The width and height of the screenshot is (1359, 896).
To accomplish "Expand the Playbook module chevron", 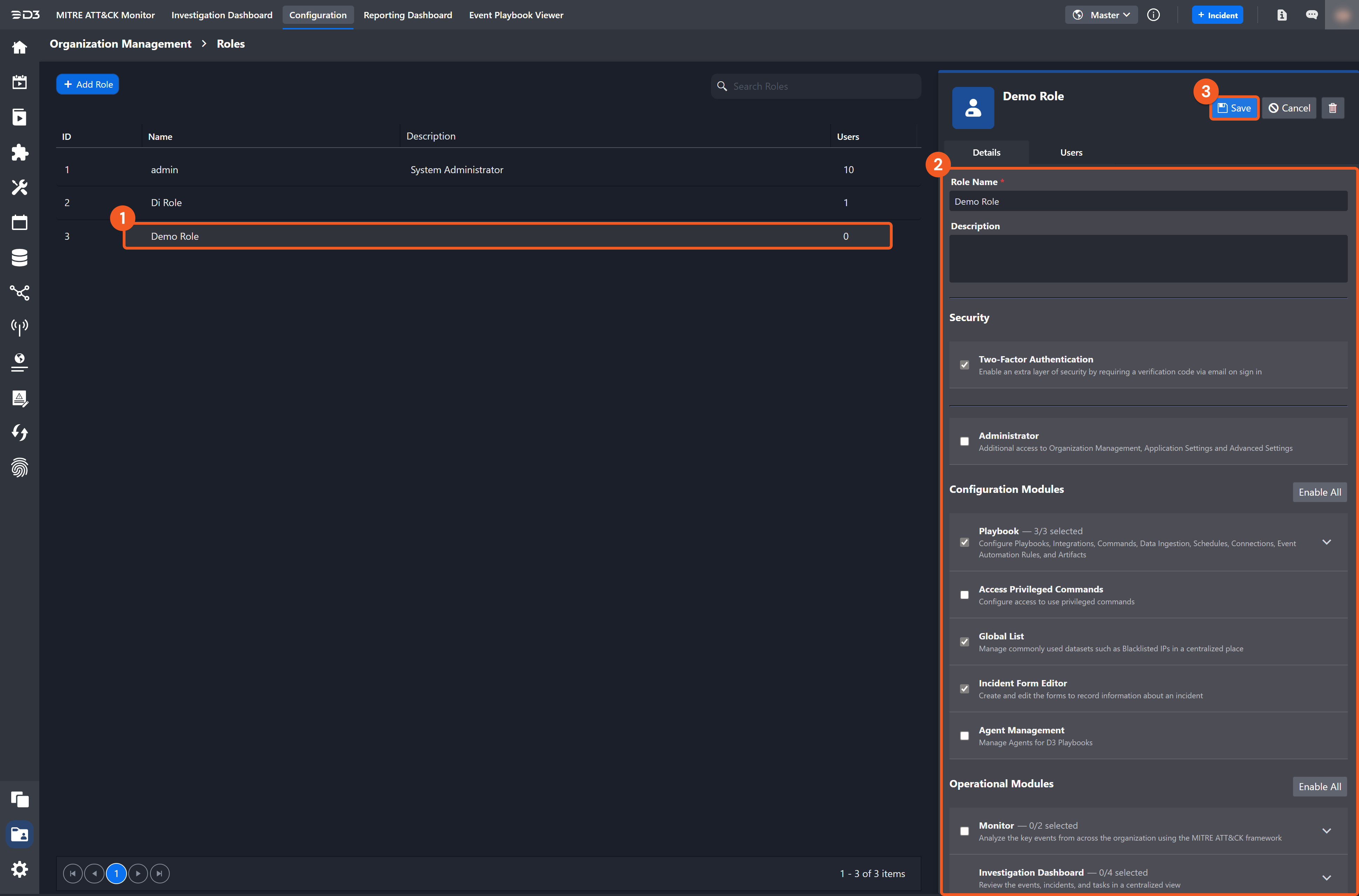I will click(1326, 542).
